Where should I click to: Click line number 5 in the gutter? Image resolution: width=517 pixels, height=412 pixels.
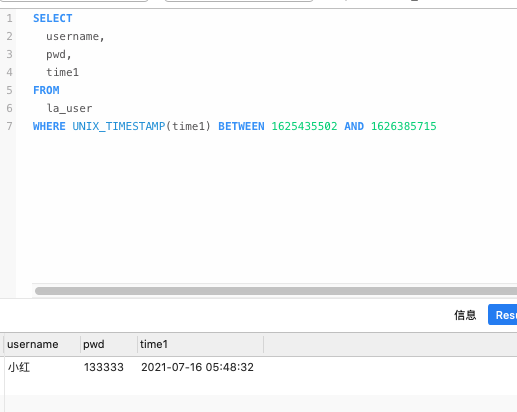tap(9, 90)
